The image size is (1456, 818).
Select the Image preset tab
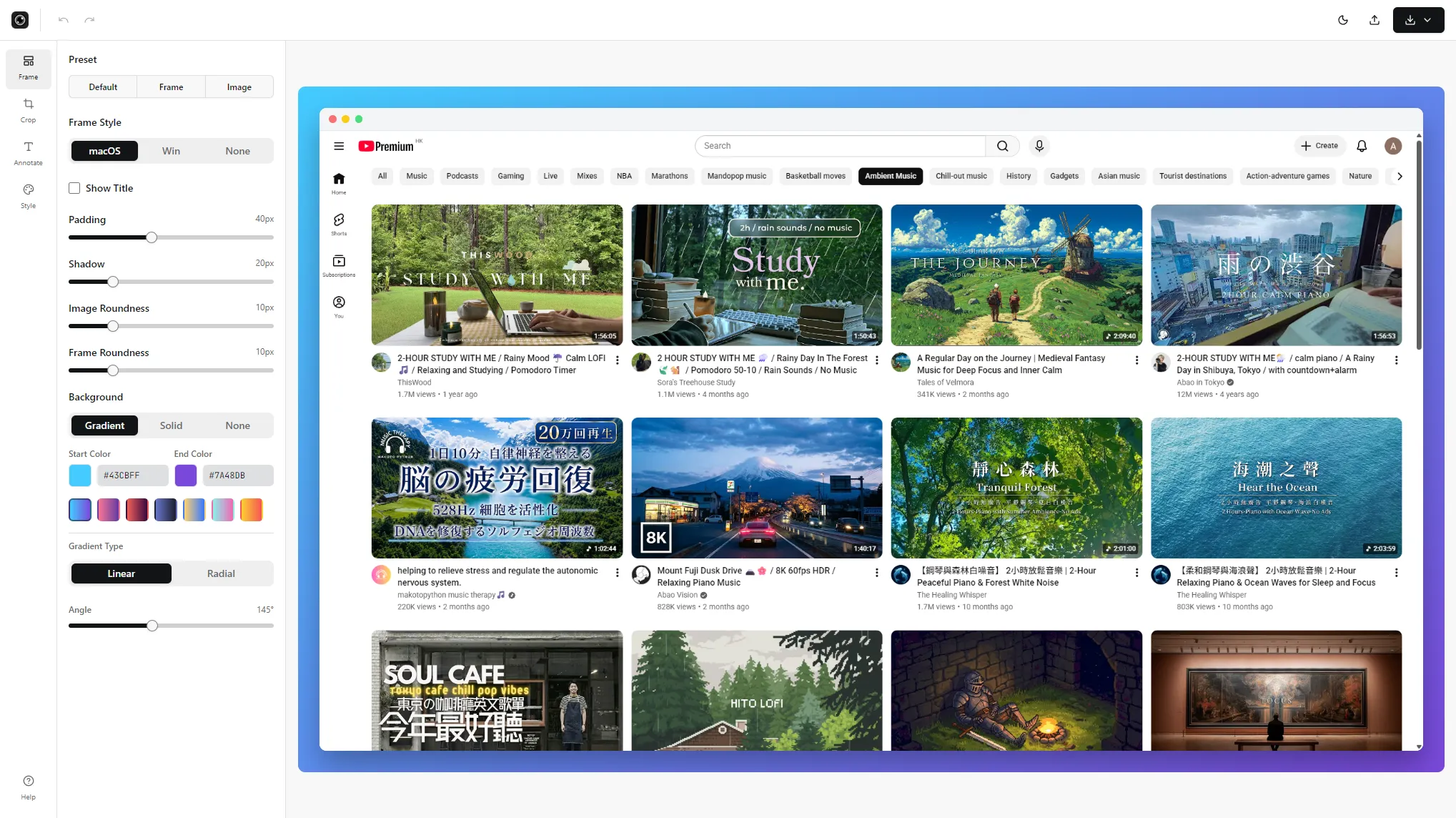(x=239, y=87)
